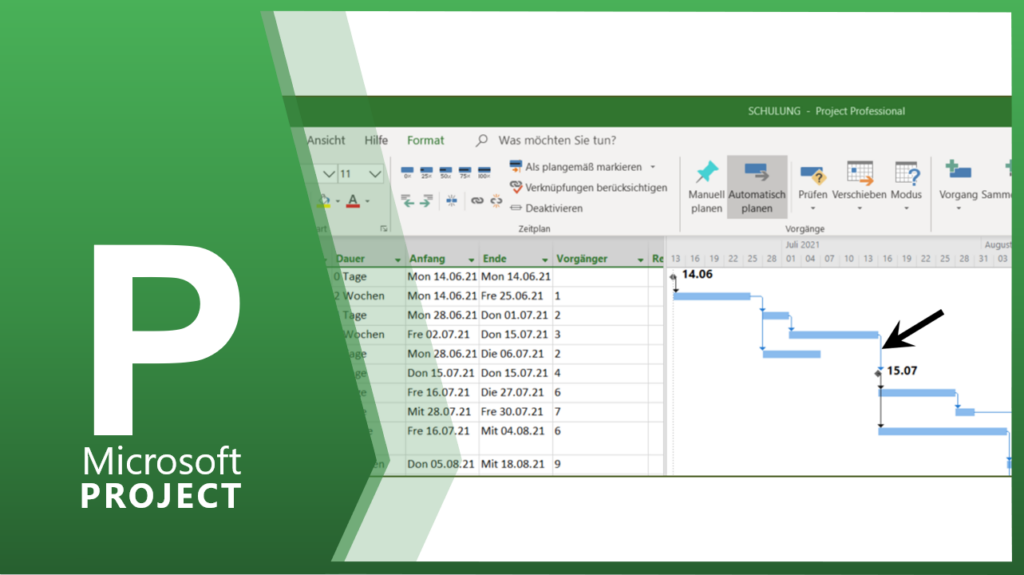The image size is (1024, 575).
Task: Click the split task icon
Action: pos(451,201)
